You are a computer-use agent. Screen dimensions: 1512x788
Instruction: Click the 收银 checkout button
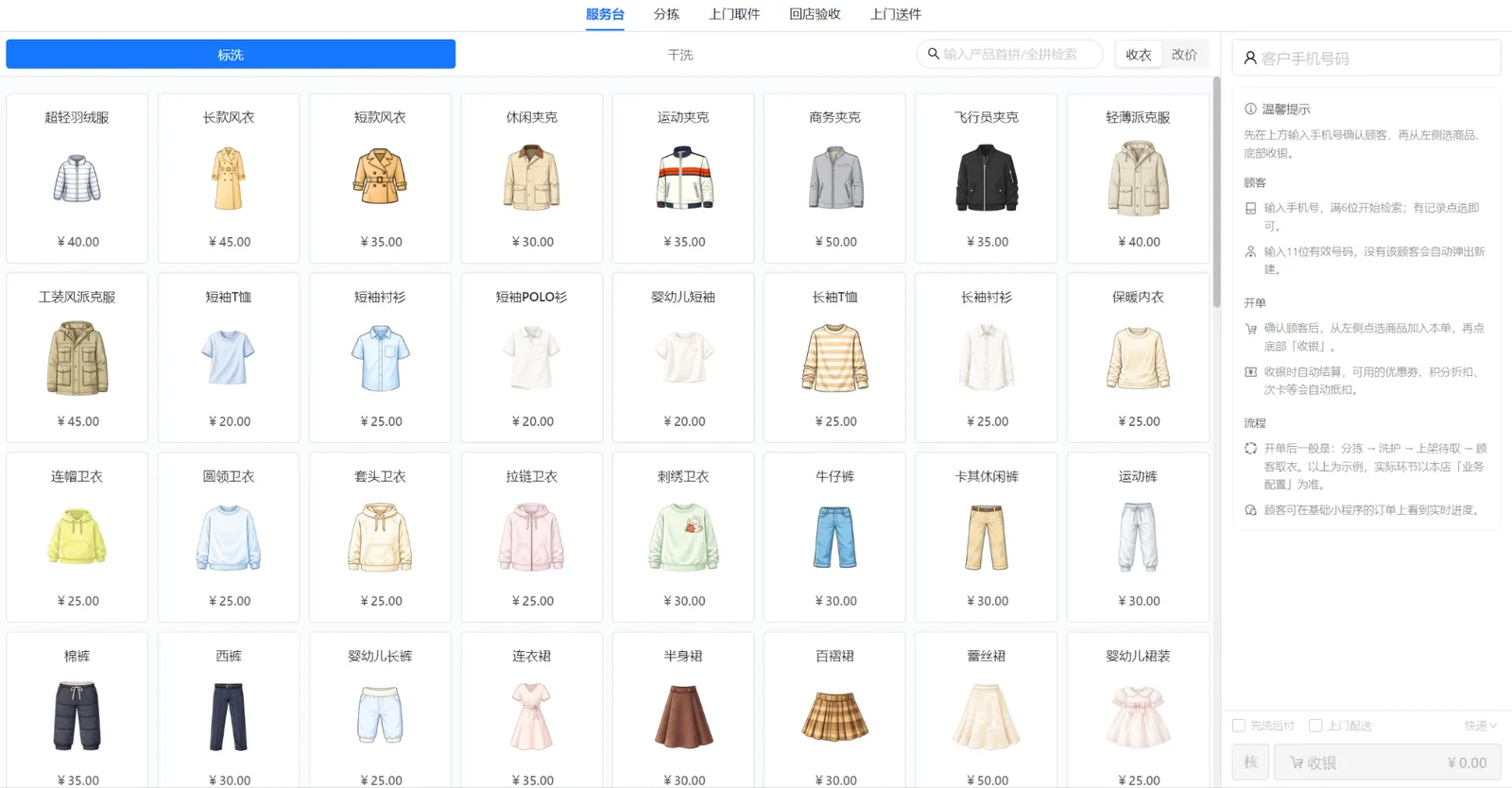point(1387,762)
